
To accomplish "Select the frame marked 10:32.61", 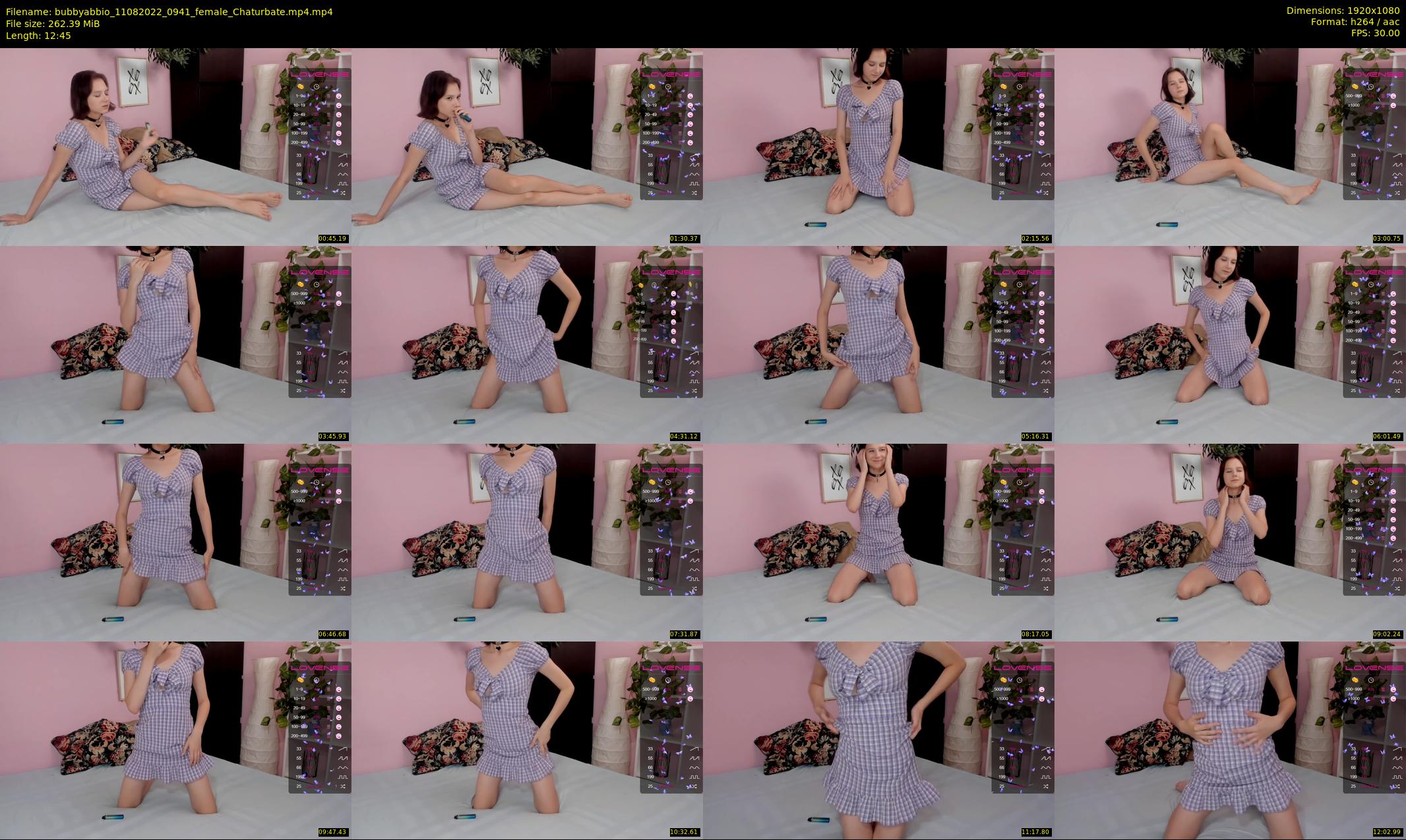I will pos(527,740).
